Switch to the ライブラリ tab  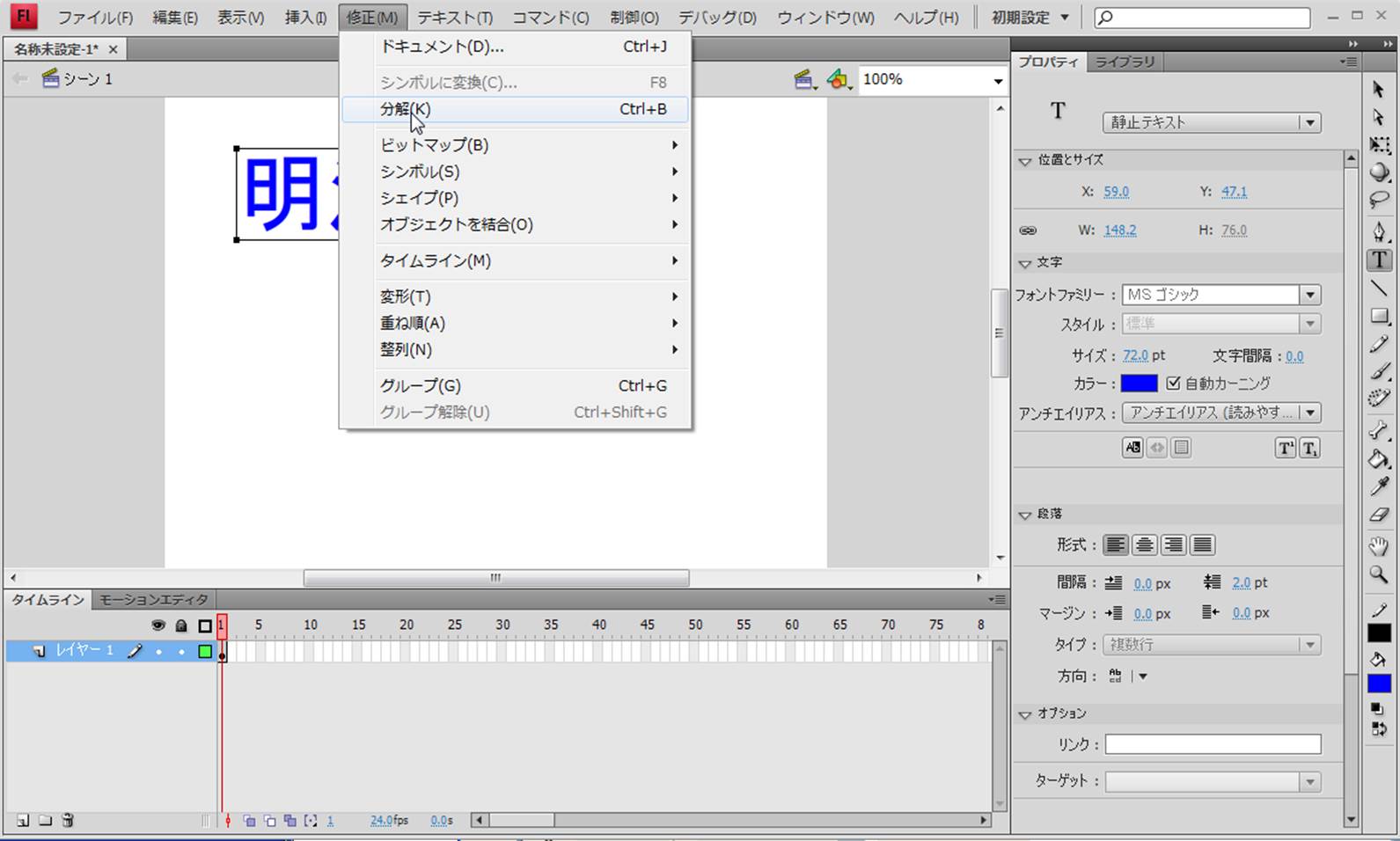1125,62
